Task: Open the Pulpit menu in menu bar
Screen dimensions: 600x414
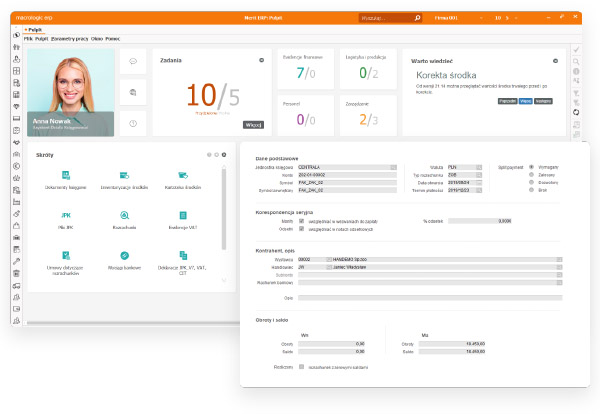Action: coord(41,39)
